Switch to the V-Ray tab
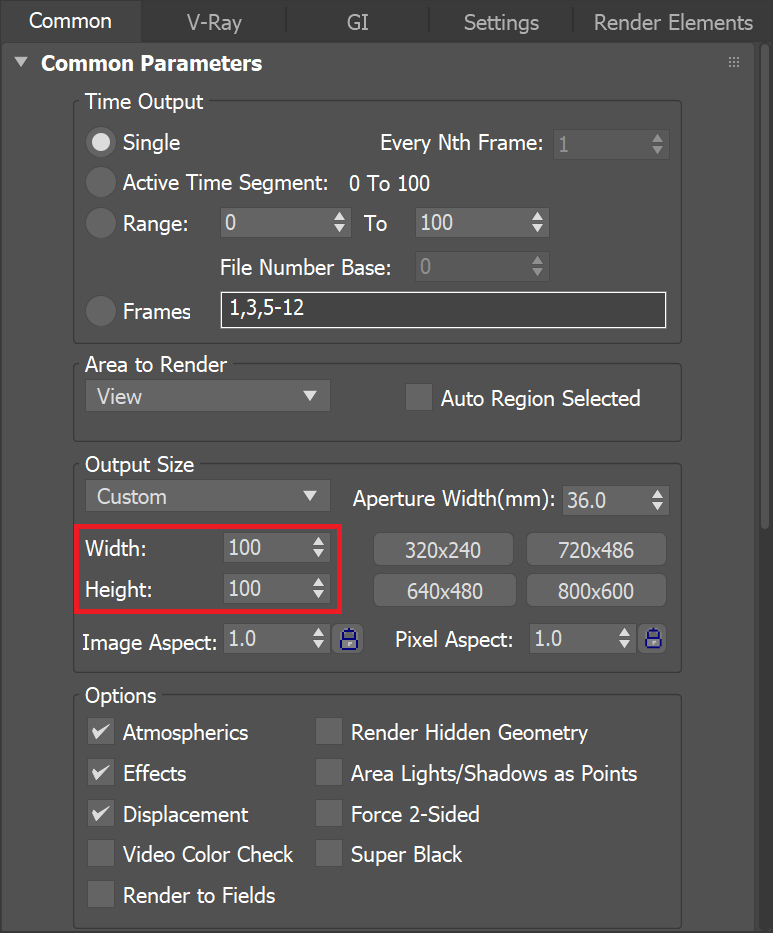 [213, 21]
